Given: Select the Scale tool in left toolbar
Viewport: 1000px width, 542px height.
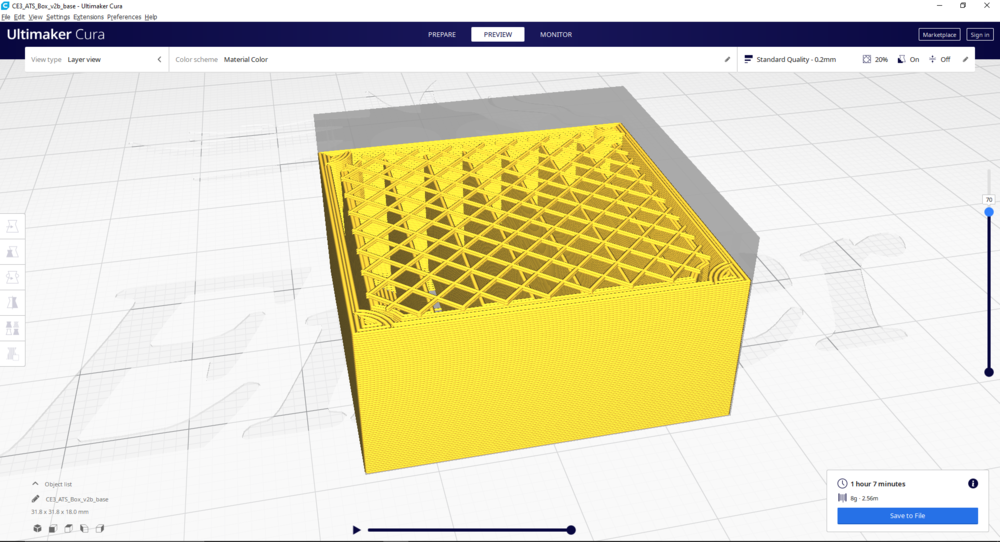Looking at the screenshot, I should coord(12,252).
